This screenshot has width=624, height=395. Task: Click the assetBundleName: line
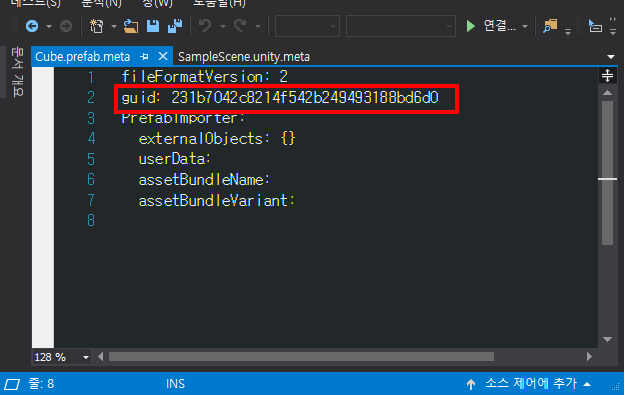coord(204,180)
